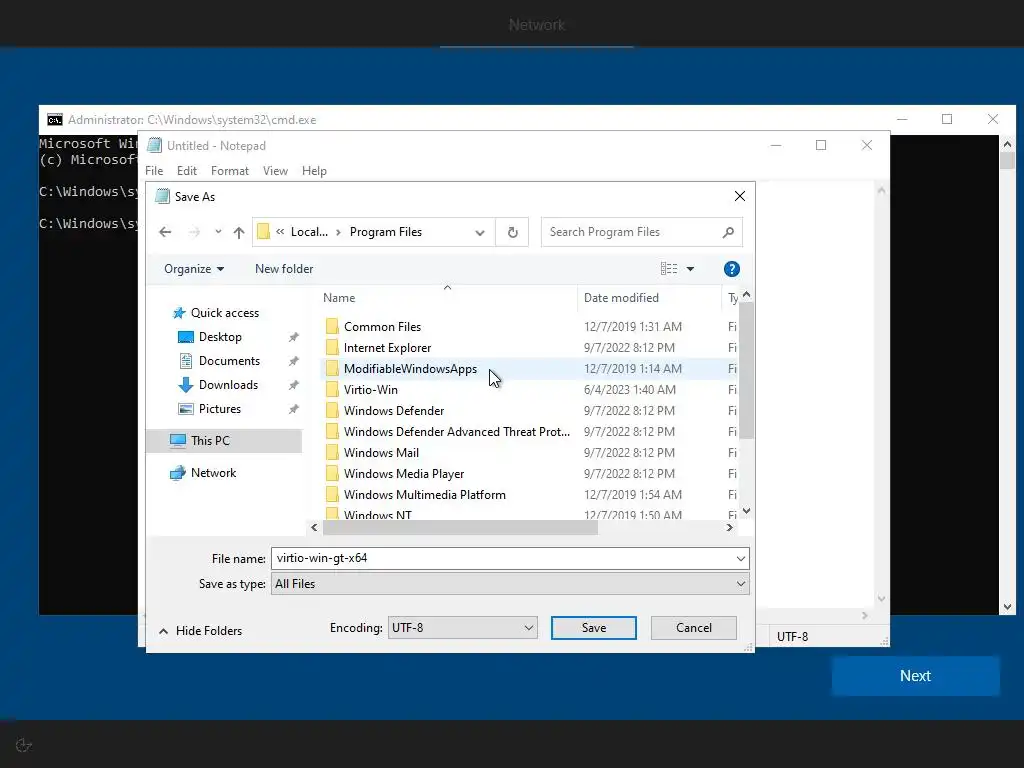Viewport: 1024px width, 768px height.
Task: Click UTF-8 in Notepad status bar
Action: click(x=792, y=637)
